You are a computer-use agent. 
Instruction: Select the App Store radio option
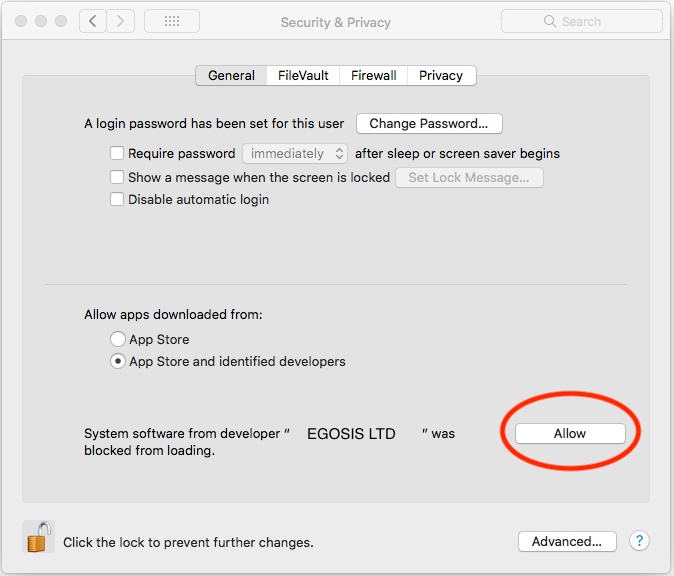[118, 339]
